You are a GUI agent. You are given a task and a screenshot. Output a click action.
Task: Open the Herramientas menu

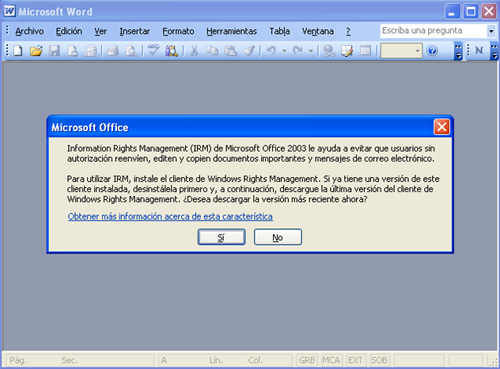tap(232, 31)
